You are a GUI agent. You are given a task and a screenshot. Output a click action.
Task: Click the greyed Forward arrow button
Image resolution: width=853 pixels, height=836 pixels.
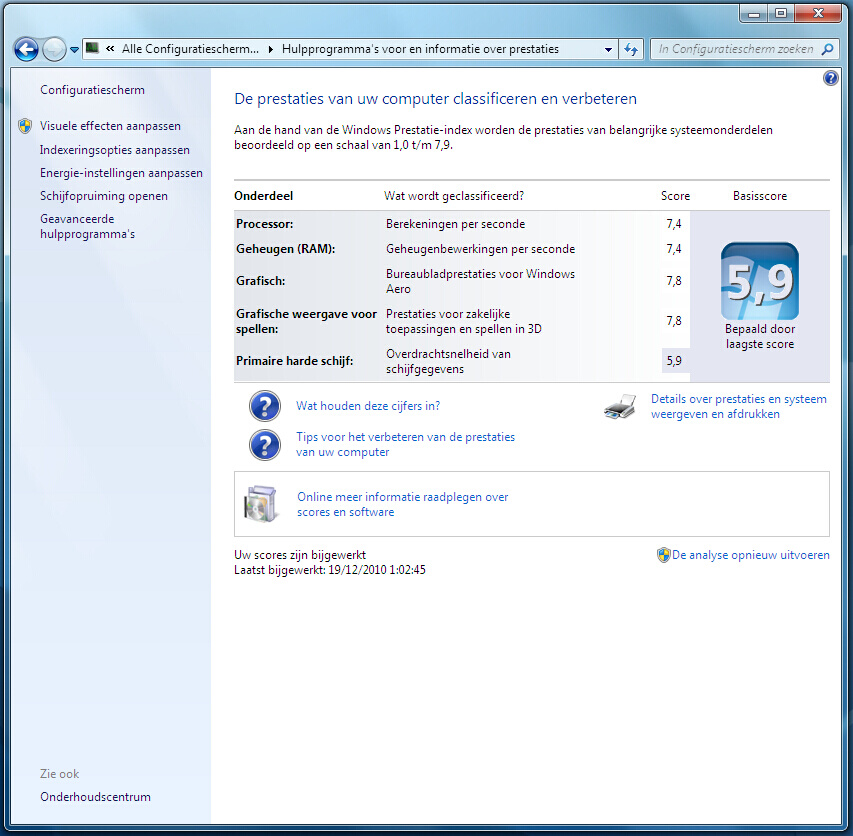pyautogui.click(x=54, y=49)
